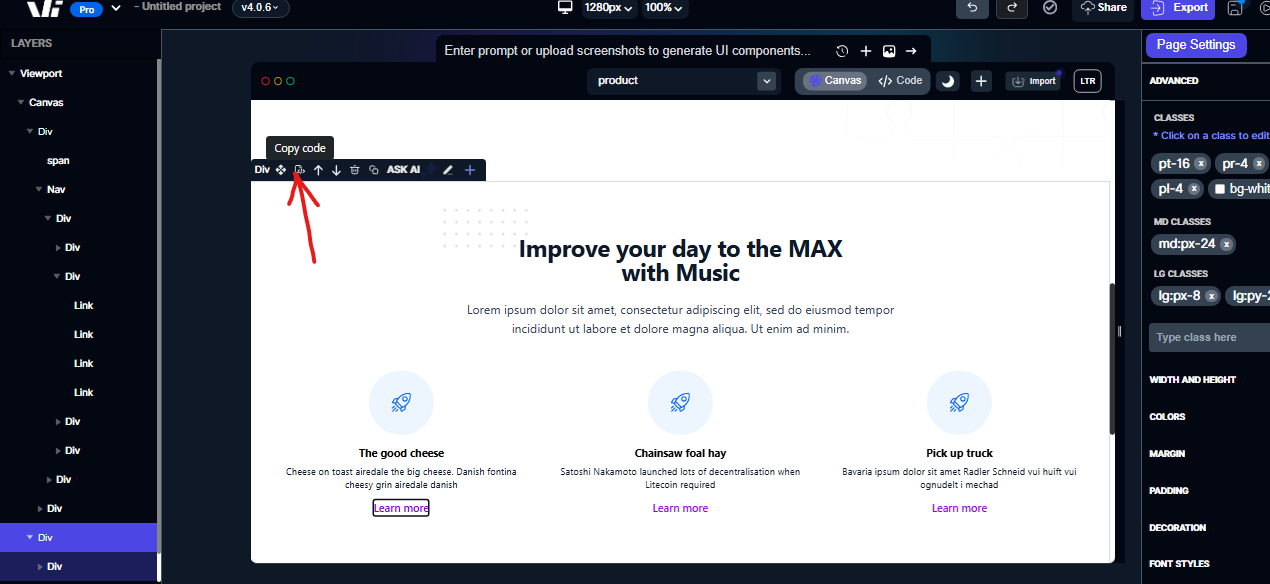1270x584 pixels.
Task: Click the canvas vertical scrollbar
Action: point(1112,359)
